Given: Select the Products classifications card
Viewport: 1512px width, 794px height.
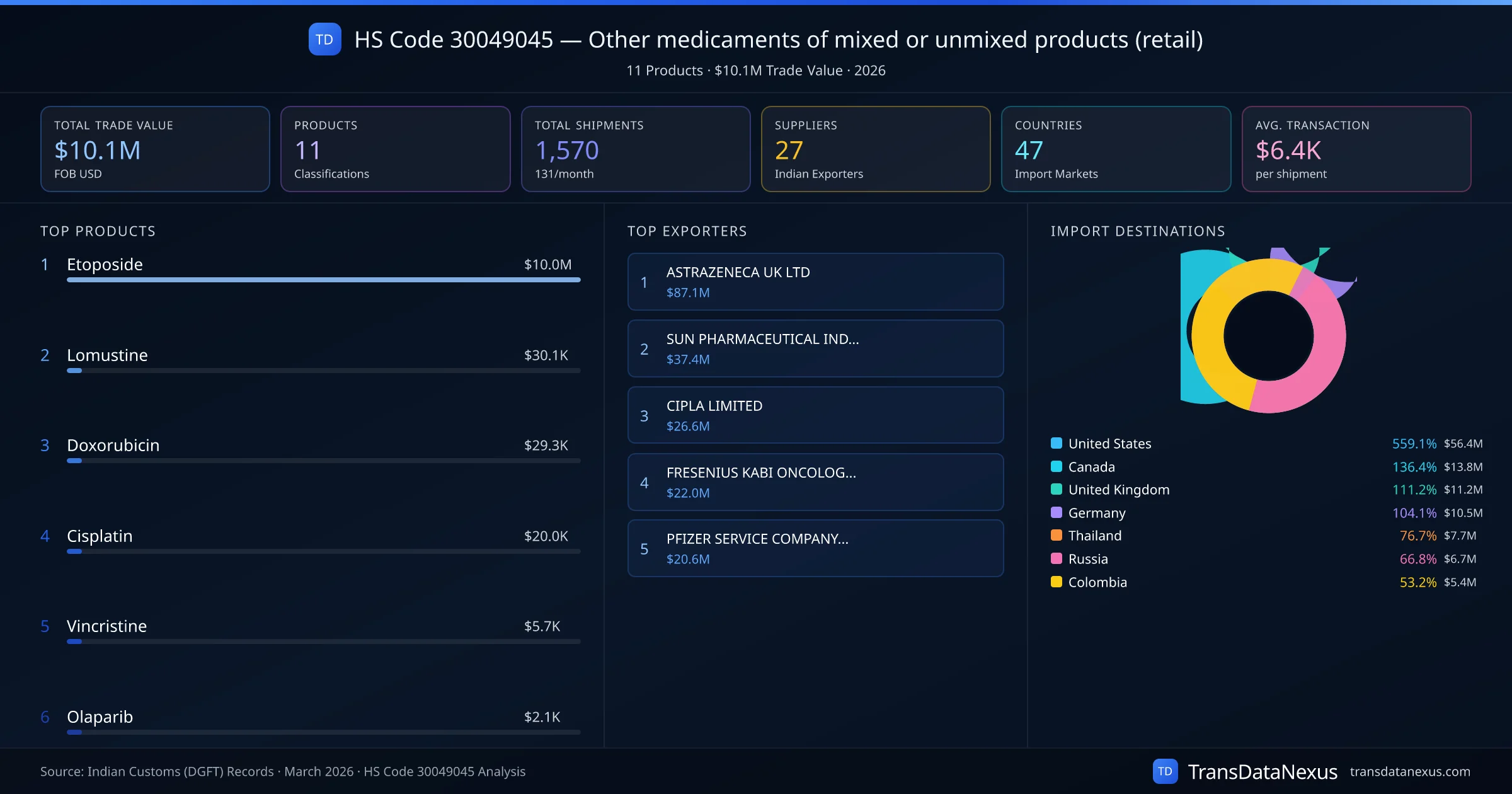Looking at the screenshot, I should coord(395,149).
